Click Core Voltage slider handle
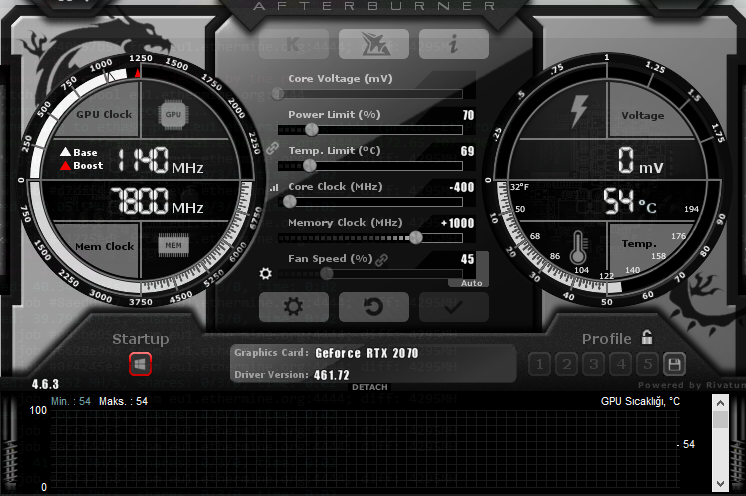The image size is (746, 496). (278, 94)
